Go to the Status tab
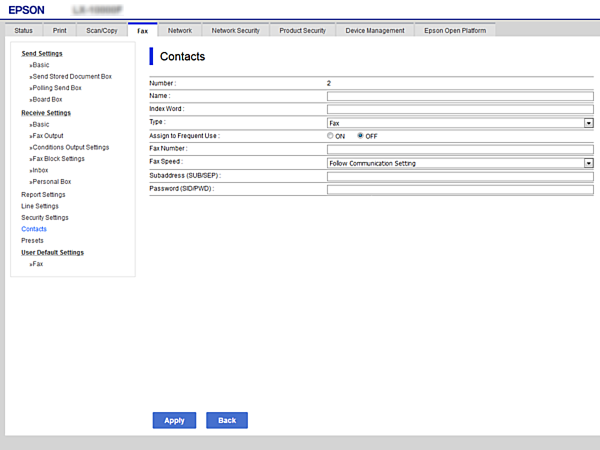The image size is (600, 450). [23, 31]
